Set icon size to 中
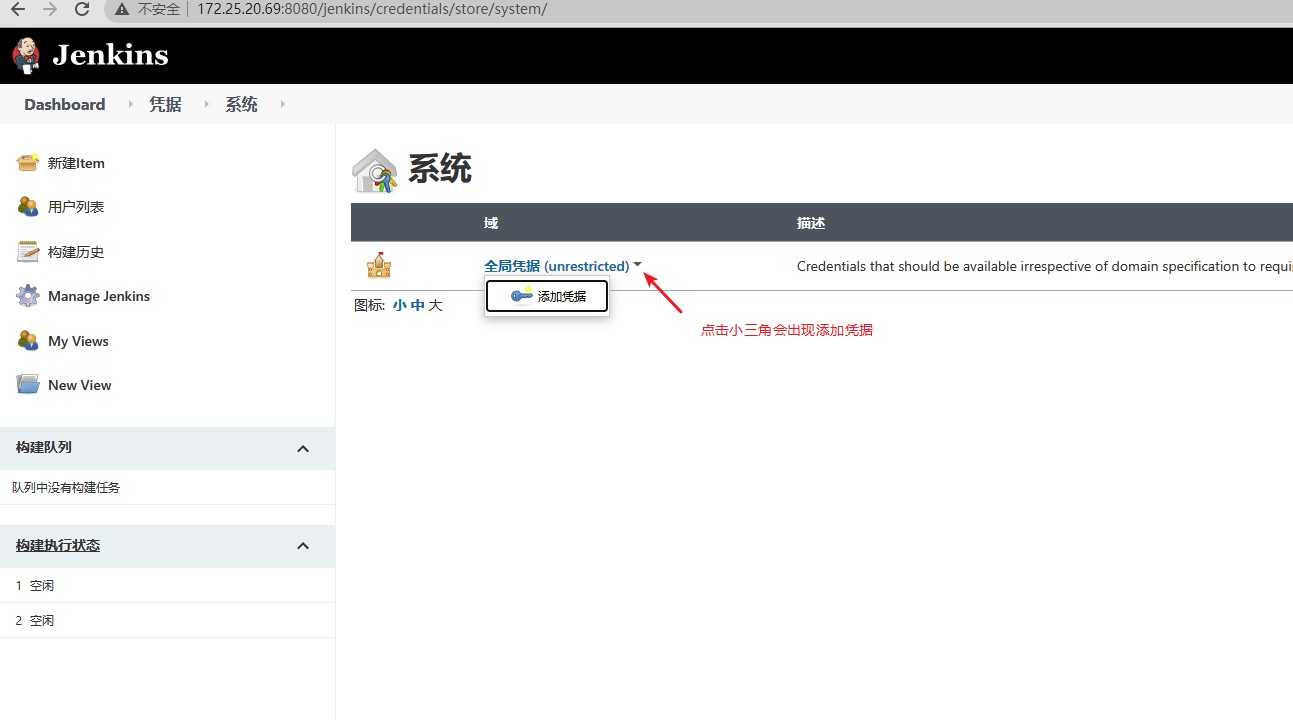 418,305
